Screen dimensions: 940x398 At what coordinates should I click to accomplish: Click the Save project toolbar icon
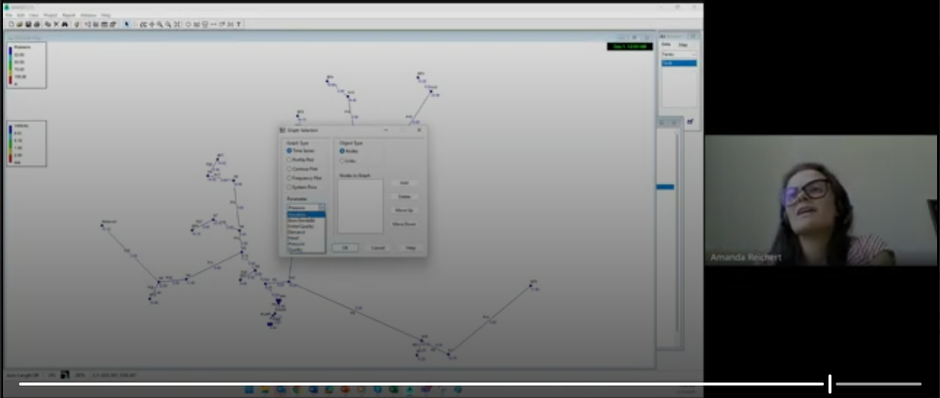tap(28, 24)
